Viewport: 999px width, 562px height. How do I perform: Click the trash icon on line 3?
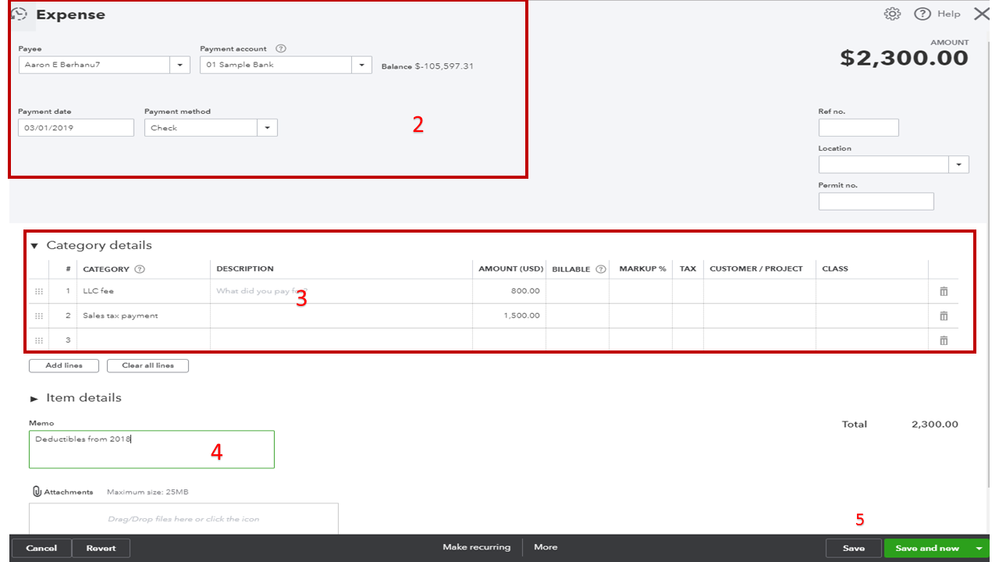click(x=944, y=340)
